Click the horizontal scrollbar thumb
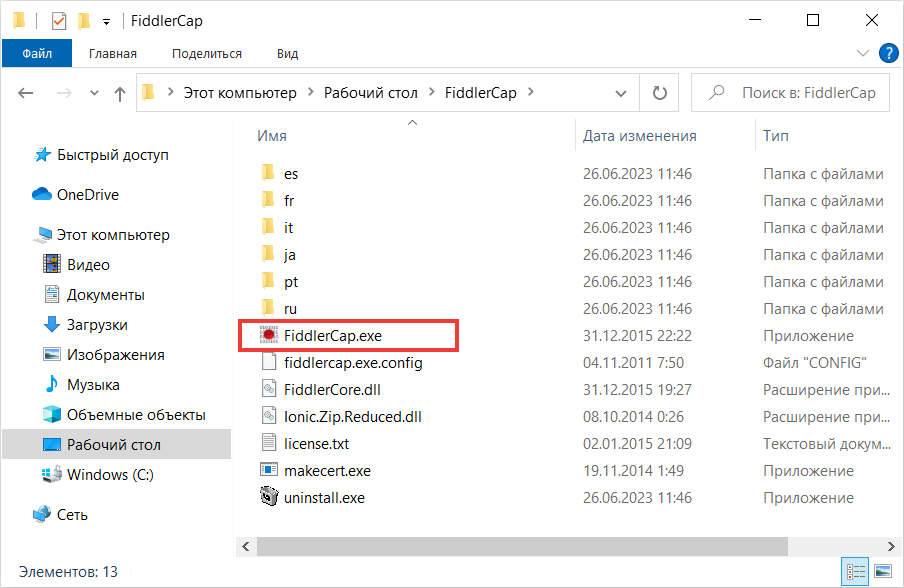 [522, 546]
